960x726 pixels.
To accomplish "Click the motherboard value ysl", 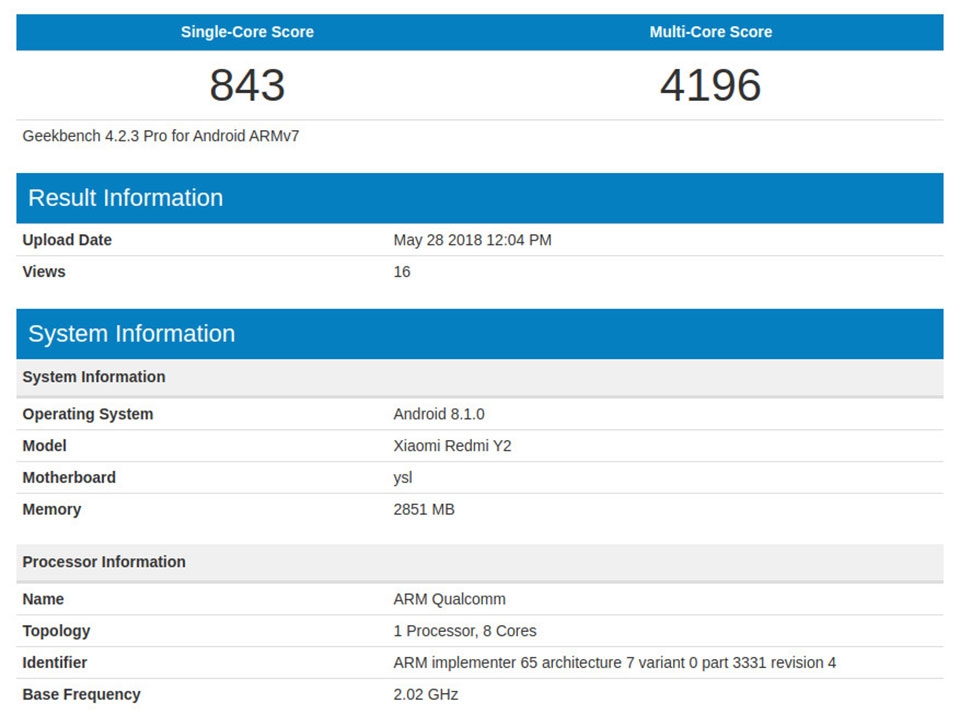I will [403, 478].
